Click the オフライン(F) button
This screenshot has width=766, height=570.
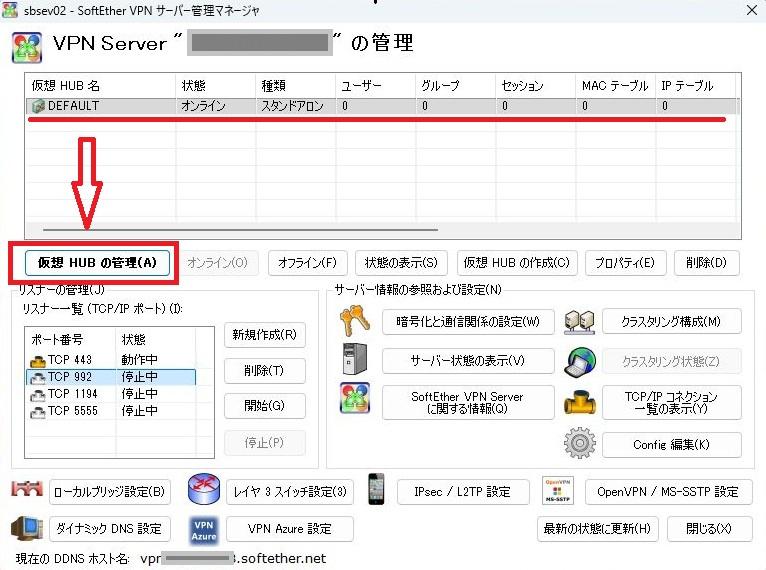307,263
